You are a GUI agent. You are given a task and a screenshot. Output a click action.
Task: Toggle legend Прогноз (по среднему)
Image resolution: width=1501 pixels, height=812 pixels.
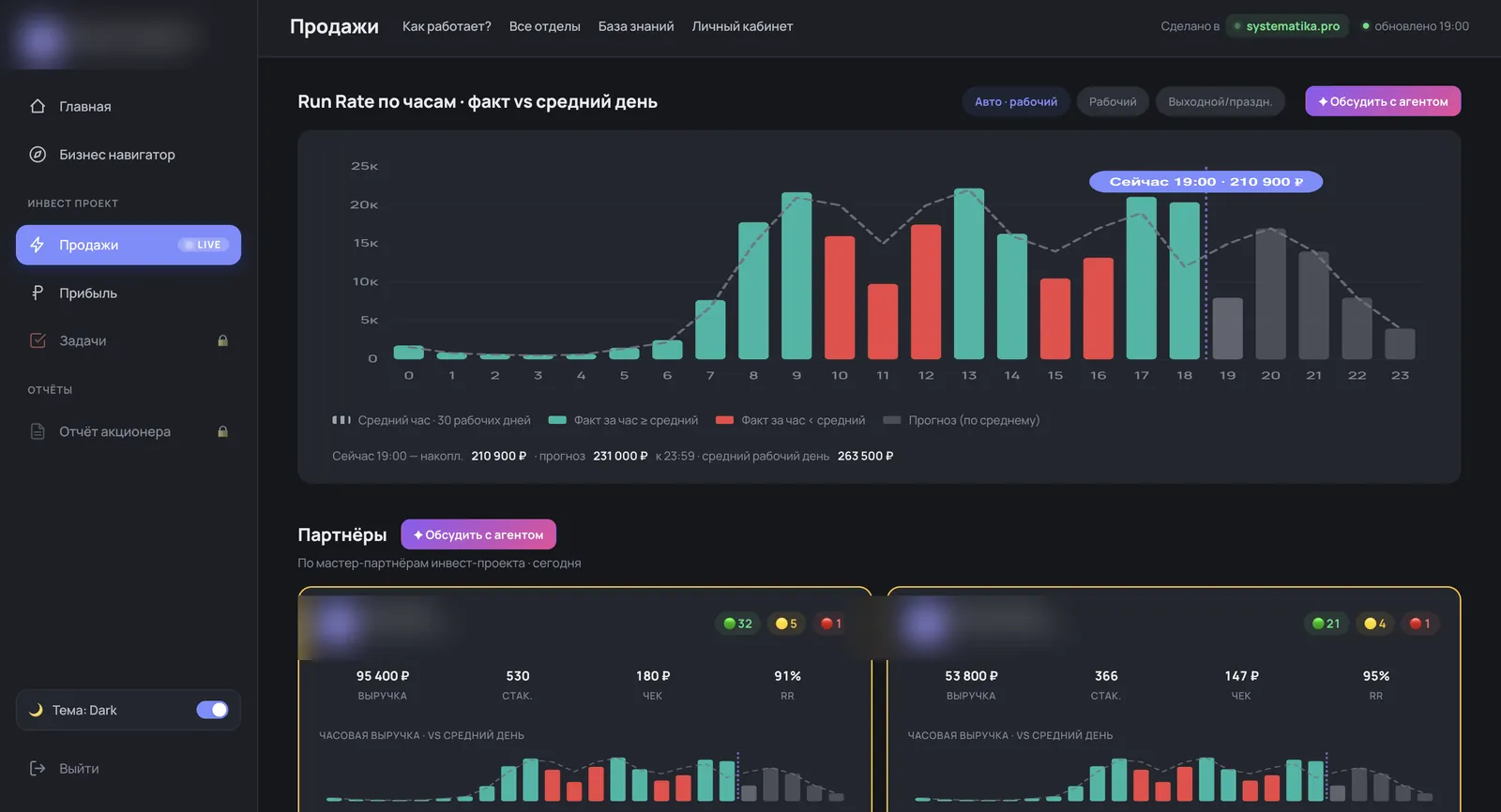coord(962,420)
